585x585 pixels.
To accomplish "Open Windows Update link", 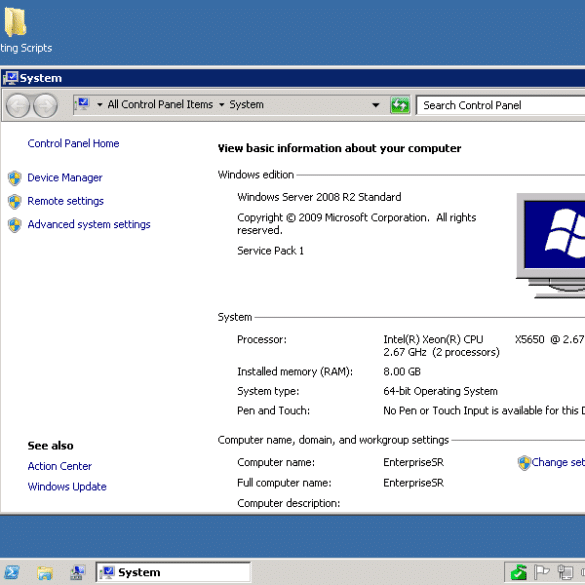I will (x=67, y=487).
